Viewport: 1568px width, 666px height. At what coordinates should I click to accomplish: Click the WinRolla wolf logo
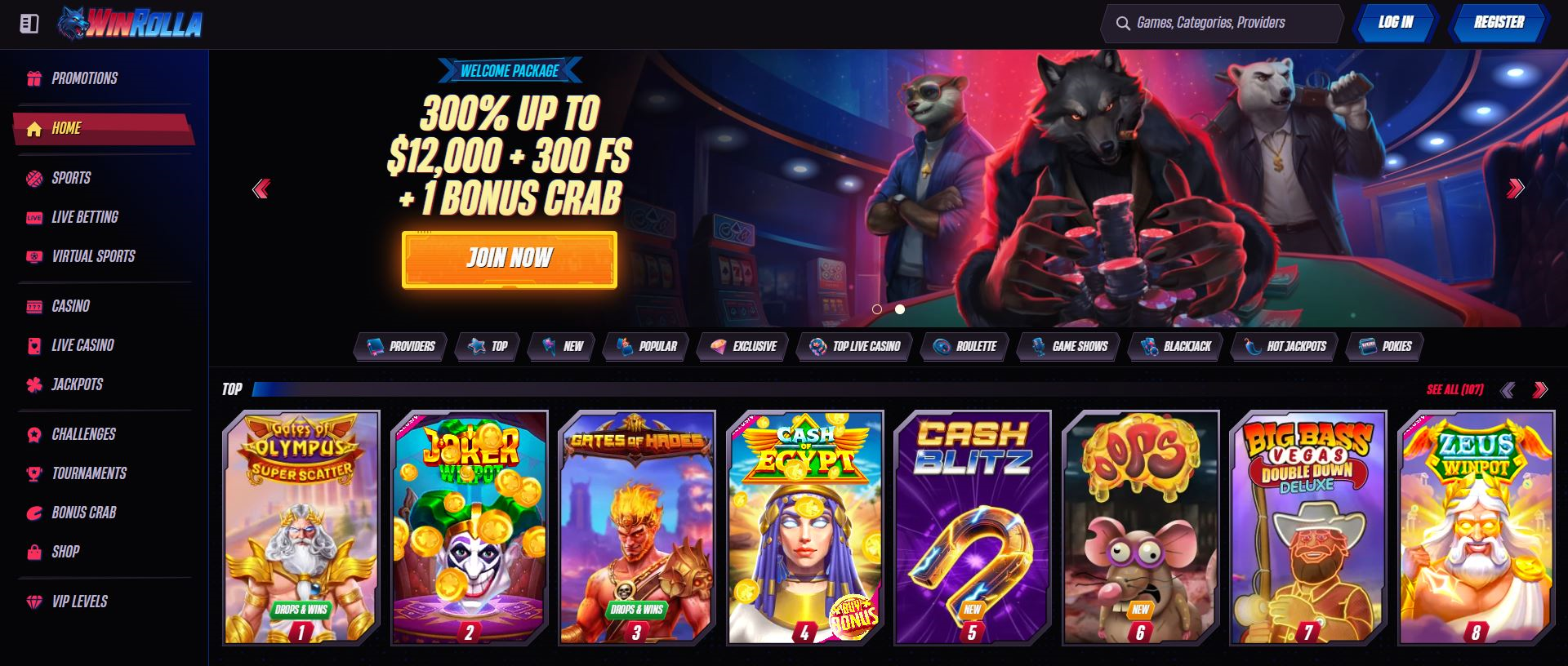coord(131,24)
